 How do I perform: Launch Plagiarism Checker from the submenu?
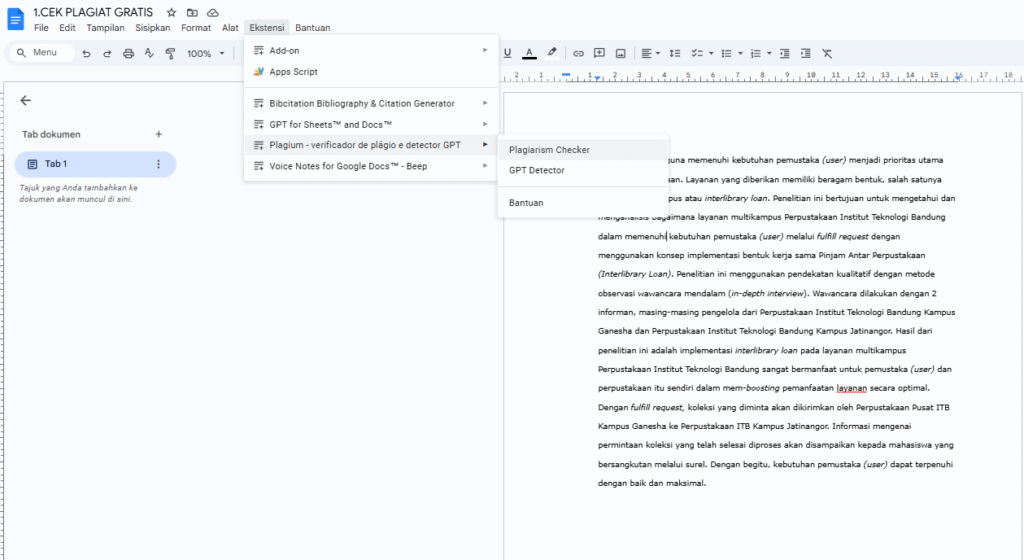(x=583, y=149)
